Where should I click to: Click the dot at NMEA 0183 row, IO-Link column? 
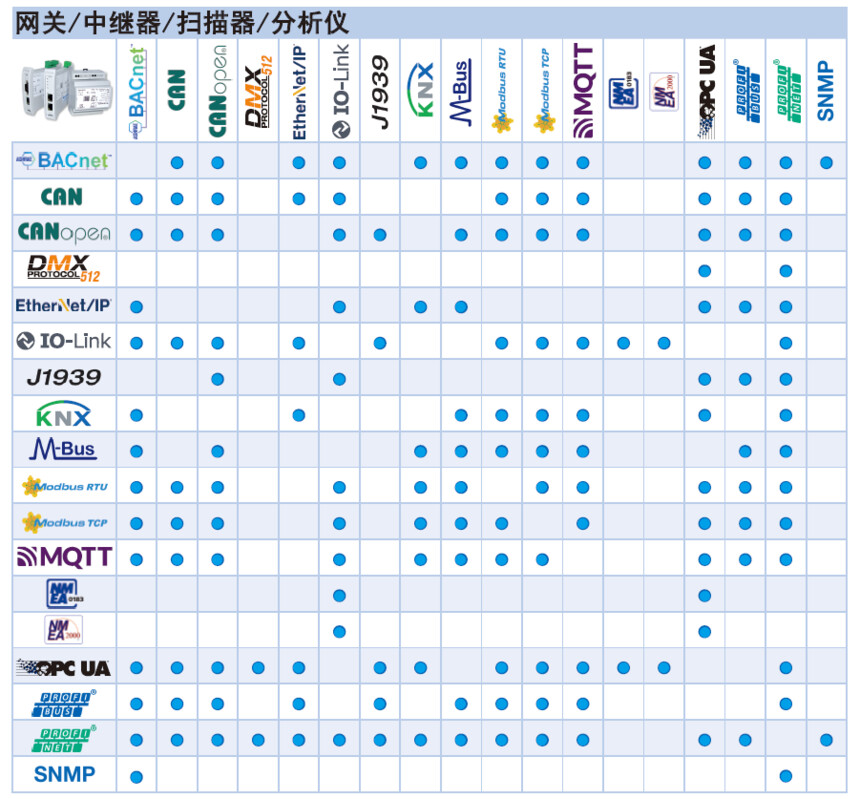(340, 596)
